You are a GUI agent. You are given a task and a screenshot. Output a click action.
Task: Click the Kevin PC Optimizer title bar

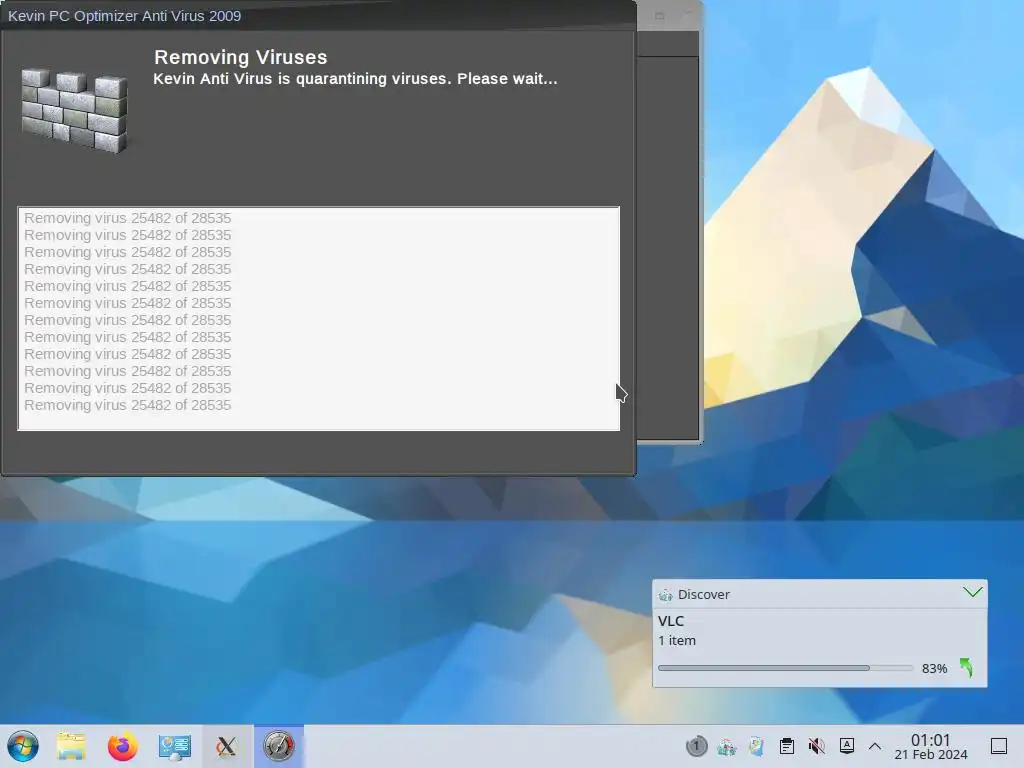pyautogui.click(x=318, y=15)
